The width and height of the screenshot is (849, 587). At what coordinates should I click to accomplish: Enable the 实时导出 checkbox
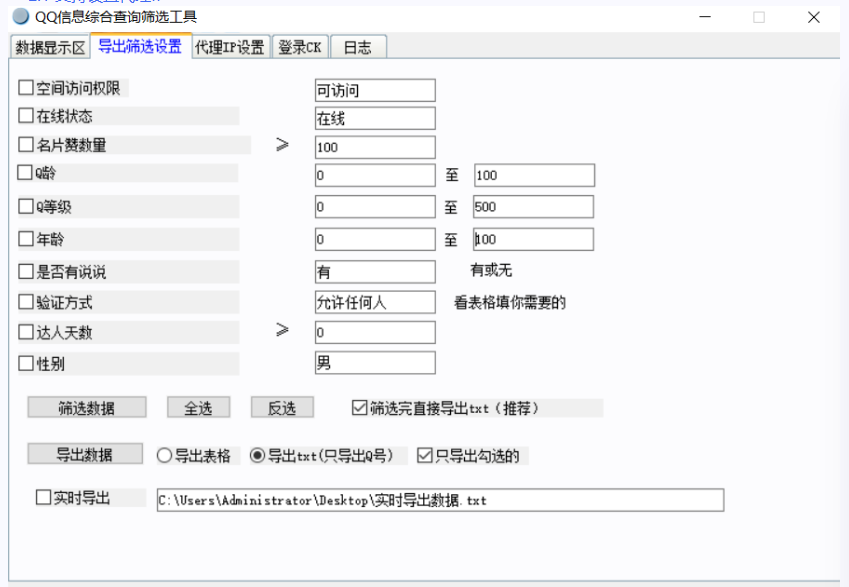[43, 497]
